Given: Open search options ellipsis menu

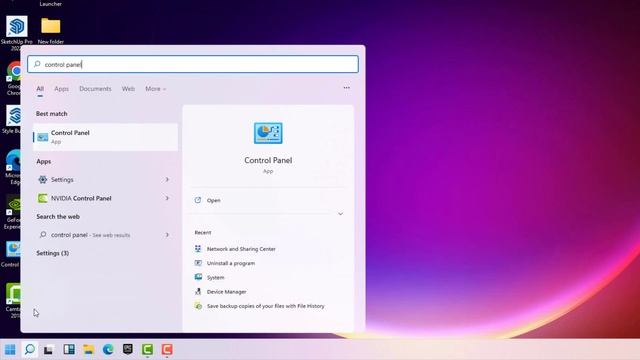Looking at the screenshot, I should coord(347,88).
